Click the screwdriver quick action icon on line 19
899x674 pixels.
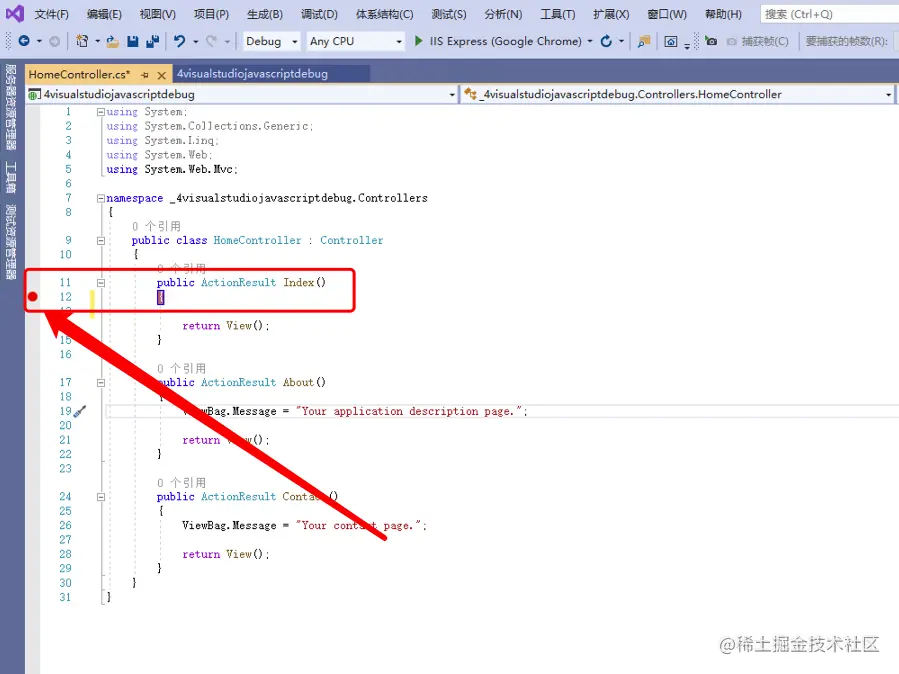tap(80, 411)
